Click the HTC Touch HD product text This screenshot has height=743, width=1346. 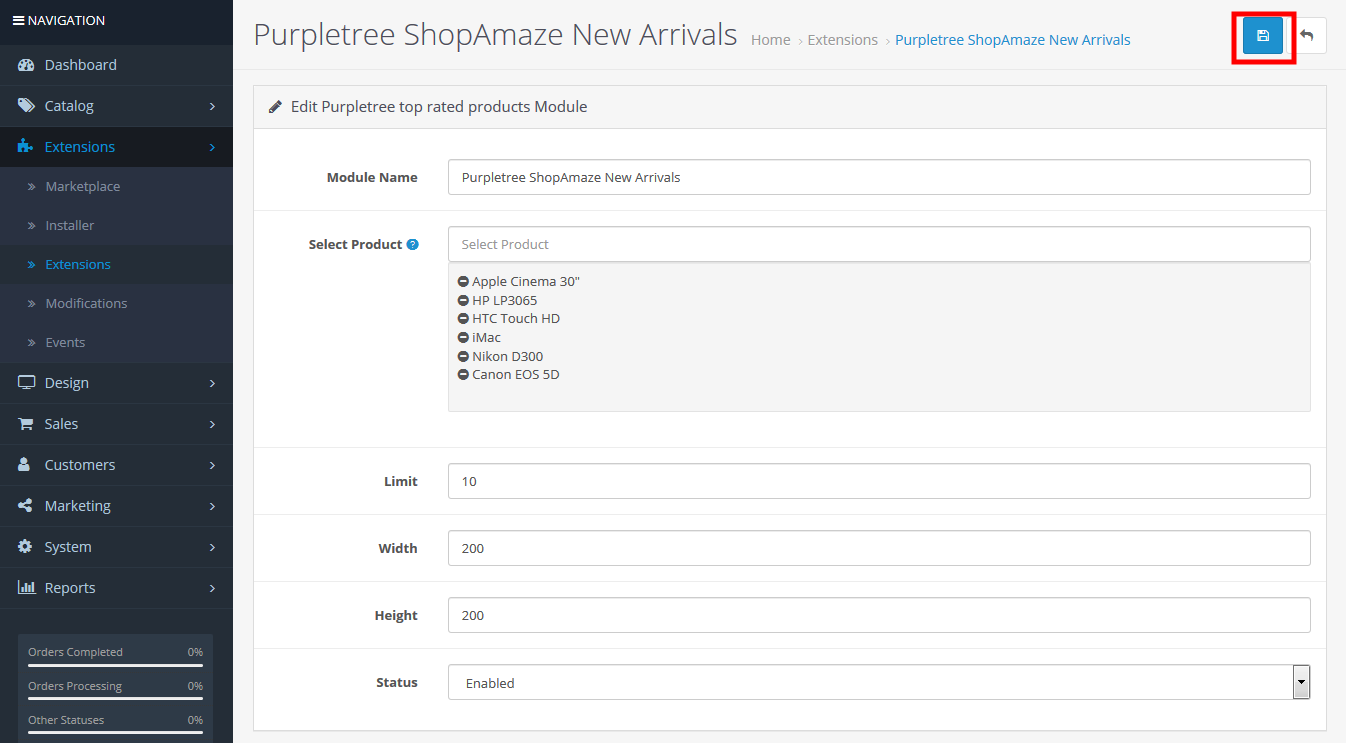tap(516, 319)
